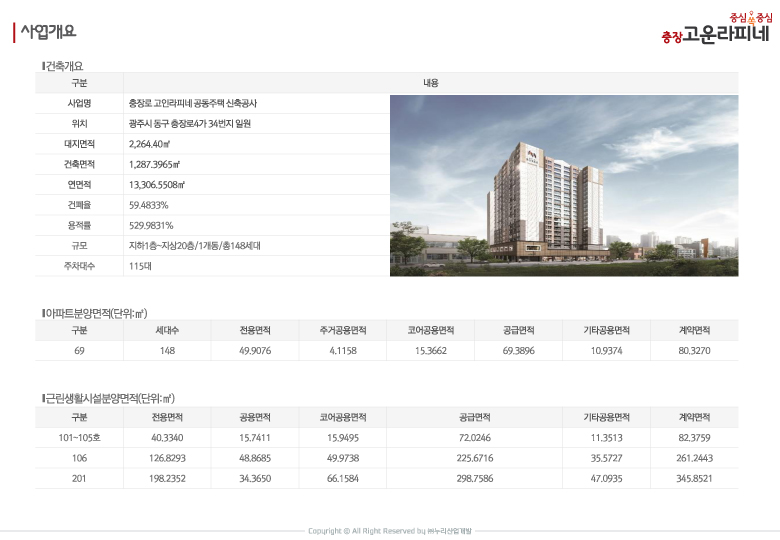Click the building rendering image
The image size is (780, 540).
[x=564, y=185]
